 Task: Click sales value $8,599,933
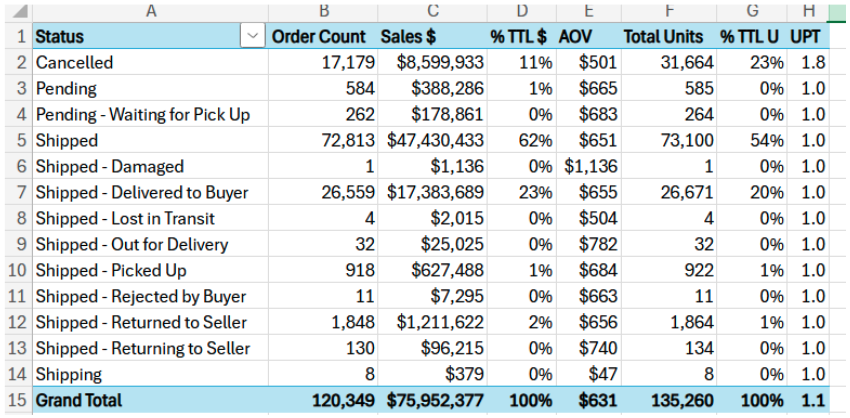click(x=432, y=62)
